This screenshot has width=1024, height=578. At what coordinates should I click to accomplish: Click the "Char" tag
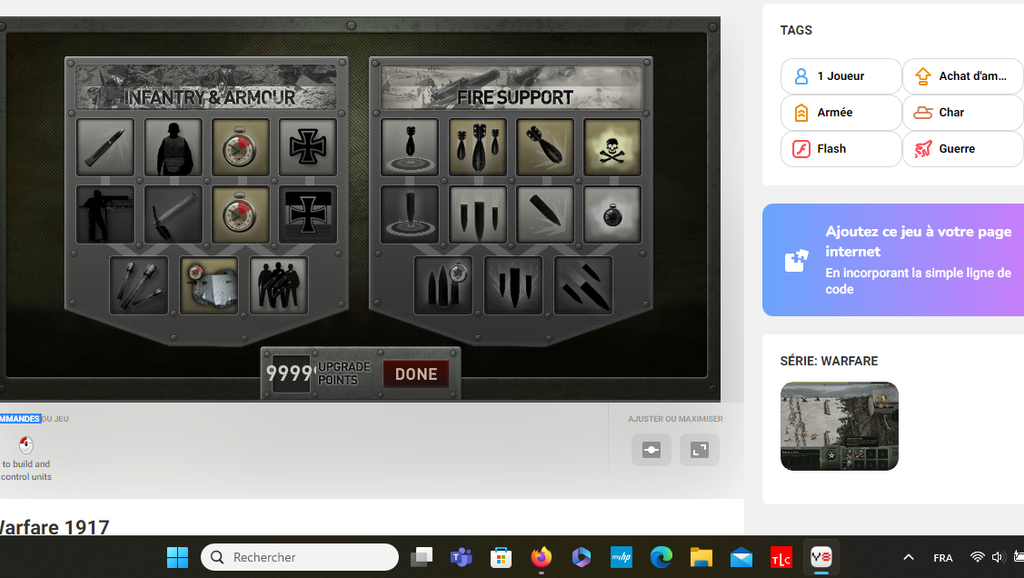coord(962,112)
